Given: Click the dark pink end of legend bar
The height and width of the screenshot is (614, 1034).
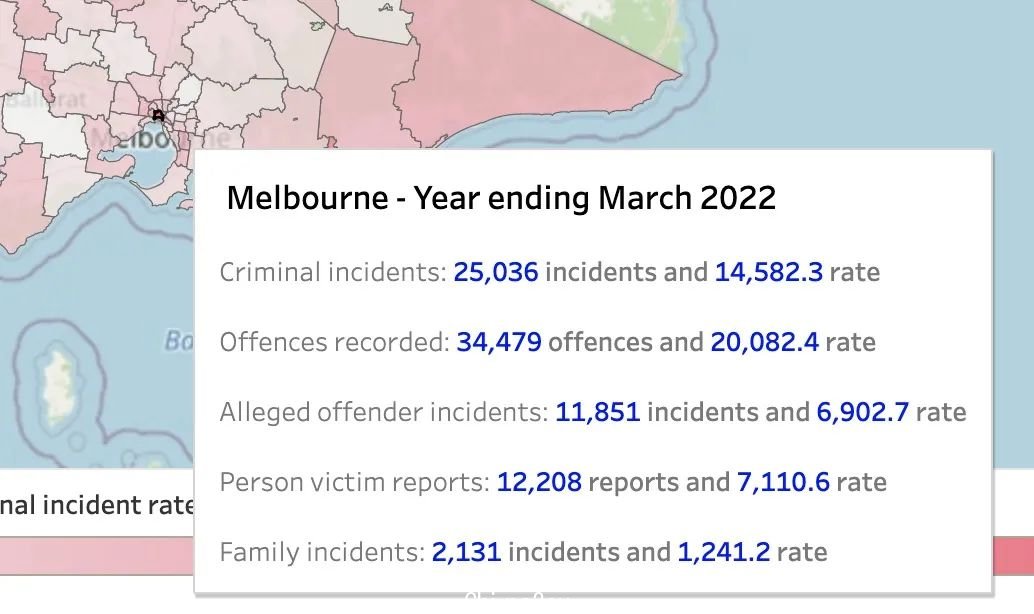Looking at the screenshot, I should click(x=1014, y=556).
